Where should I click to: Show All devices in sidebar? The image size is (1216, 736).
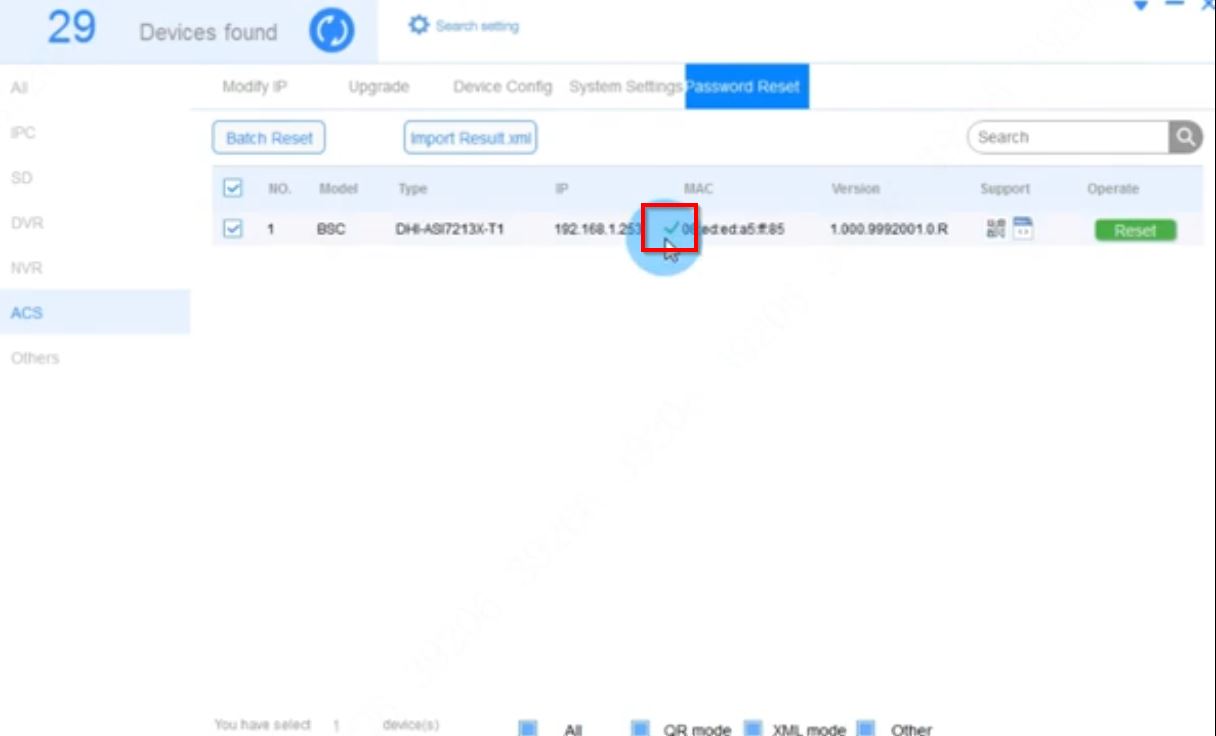pyautogui.click(x=19, y=88)
